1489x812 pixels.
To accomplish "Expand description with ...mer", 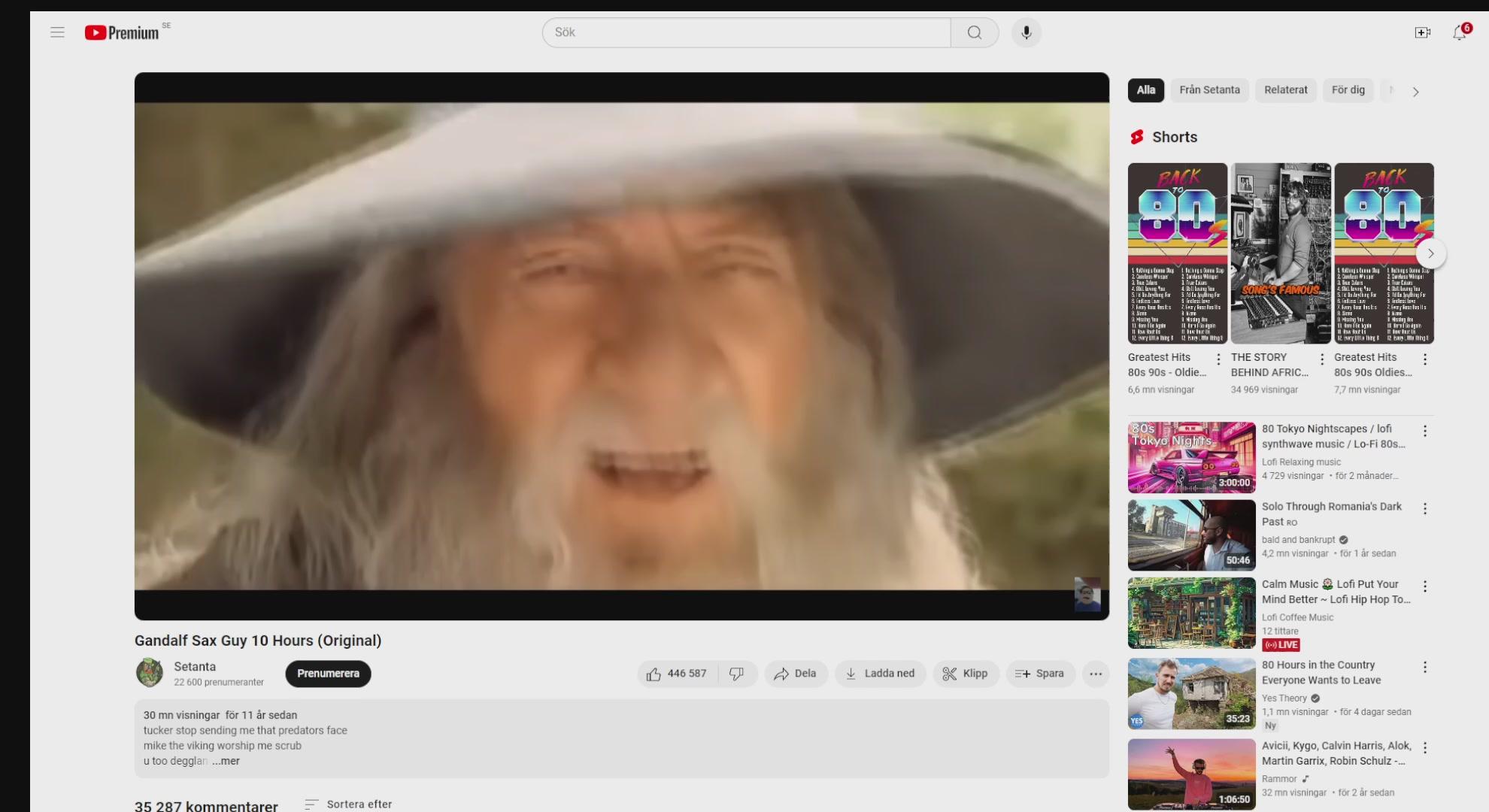I will pyautogui.click(x=226, y=761).
